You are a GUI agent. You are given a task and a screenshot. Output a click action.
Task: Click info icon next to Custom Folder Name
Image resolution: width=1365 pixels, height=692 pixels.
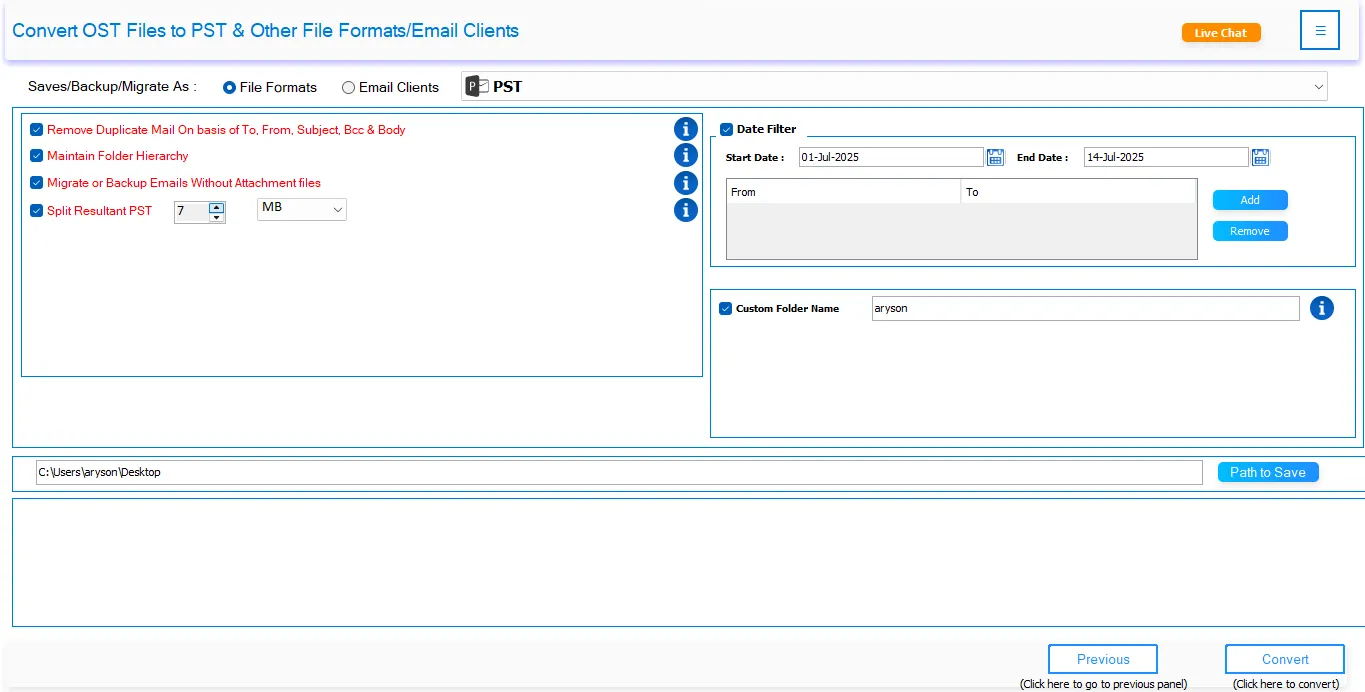coord(1321,308)
